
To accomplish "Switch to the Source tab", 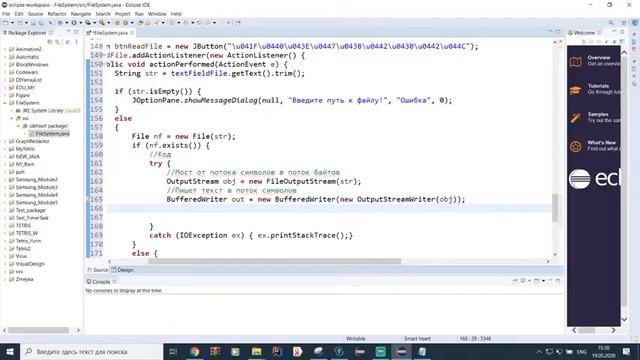I will pyautogui.click(x=98, y=270).
